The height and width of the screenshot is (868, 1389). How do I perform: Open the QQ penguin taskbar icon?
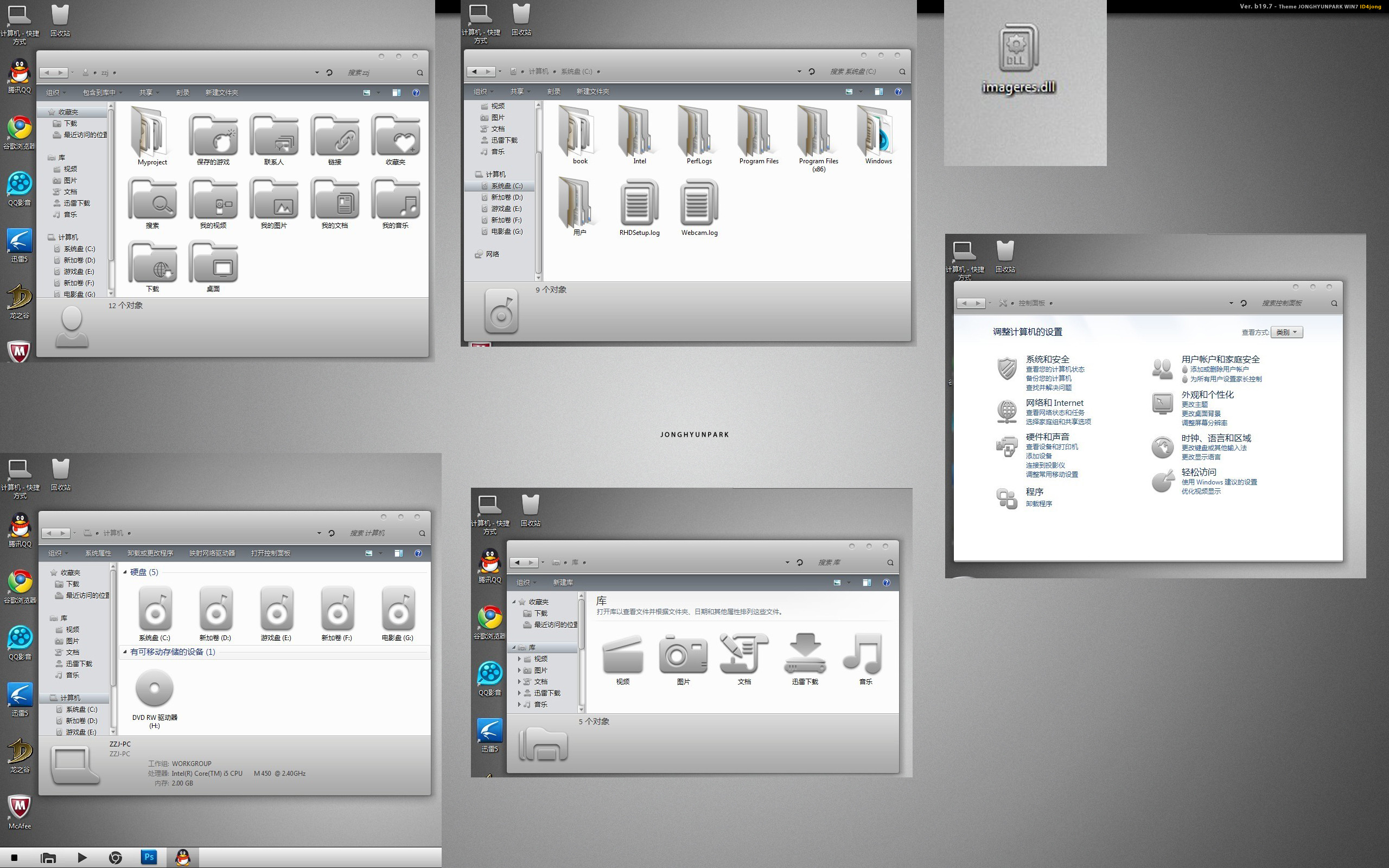click(x=183, y=858)
